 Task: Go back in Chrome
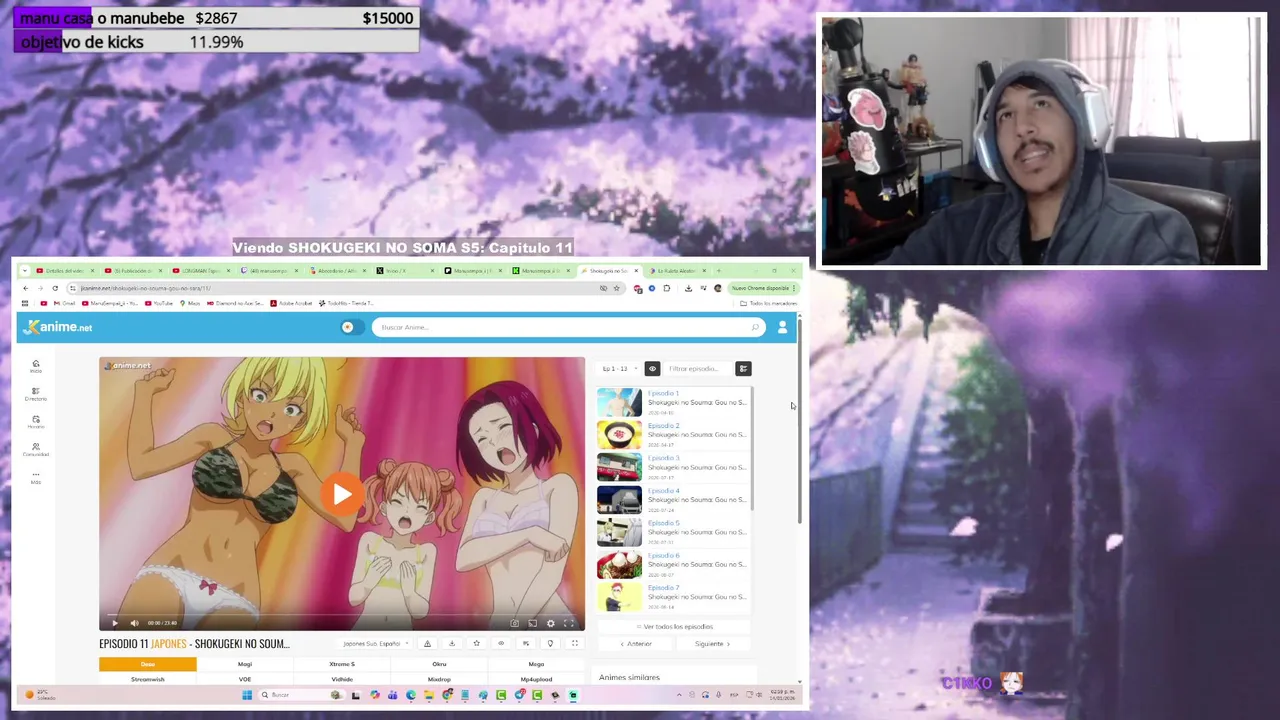point(26,288)
